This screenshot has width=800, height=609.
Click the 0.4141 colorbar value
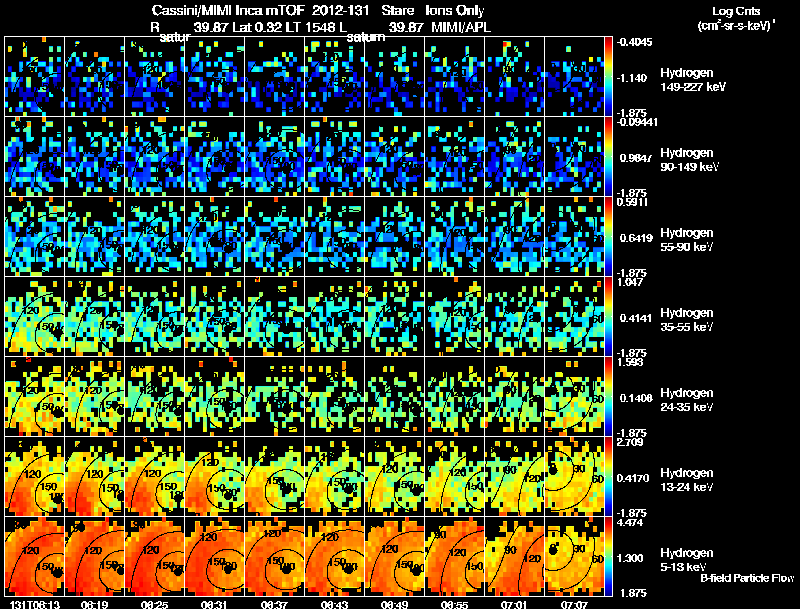pos(636,318)
